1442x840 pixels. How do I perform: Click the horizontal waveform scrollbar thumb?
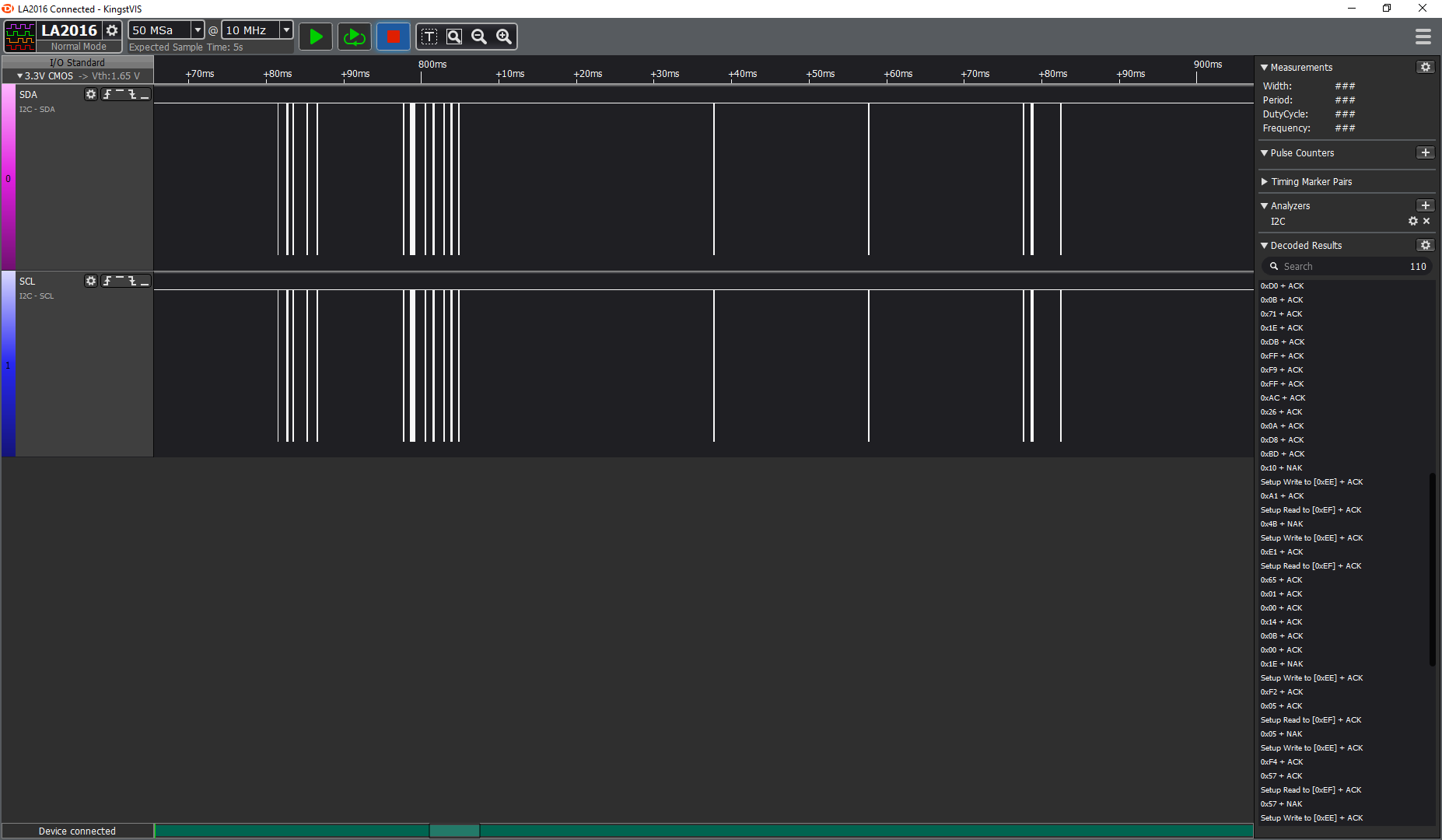point(454,831)
